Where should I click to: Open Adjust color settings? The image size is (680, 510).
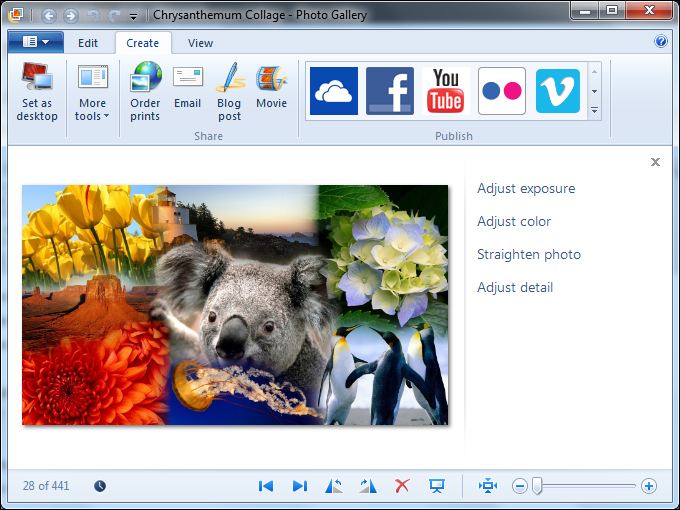click(x=514, y=222)
